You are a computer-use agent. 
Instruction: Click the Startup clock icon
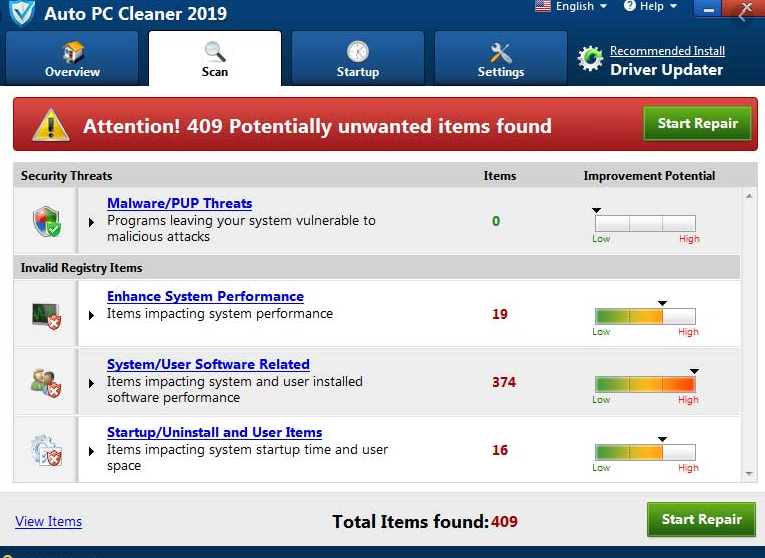coord(358,52)
